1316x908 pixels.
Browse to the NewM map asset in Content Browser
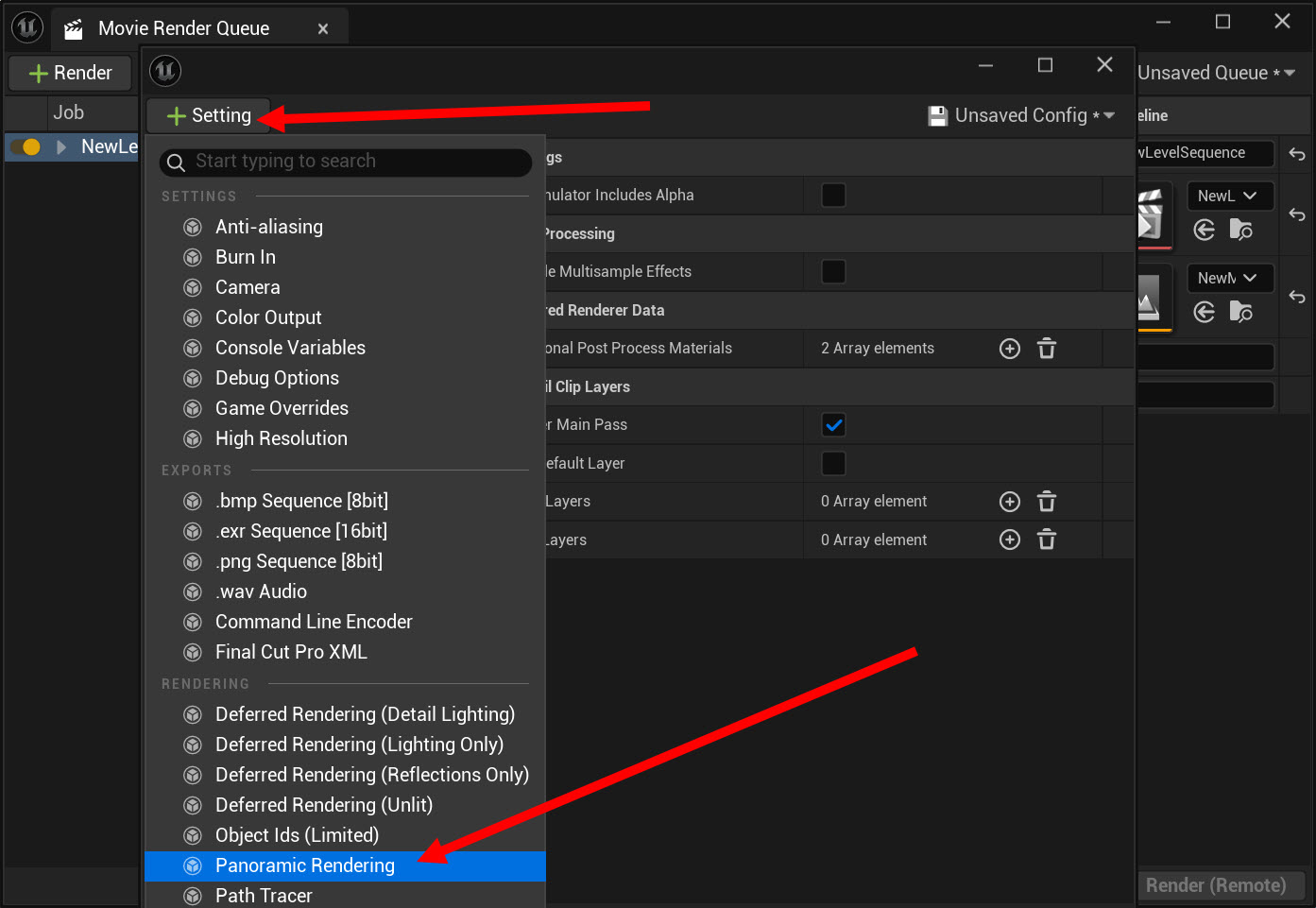[x=1240, y=312]
